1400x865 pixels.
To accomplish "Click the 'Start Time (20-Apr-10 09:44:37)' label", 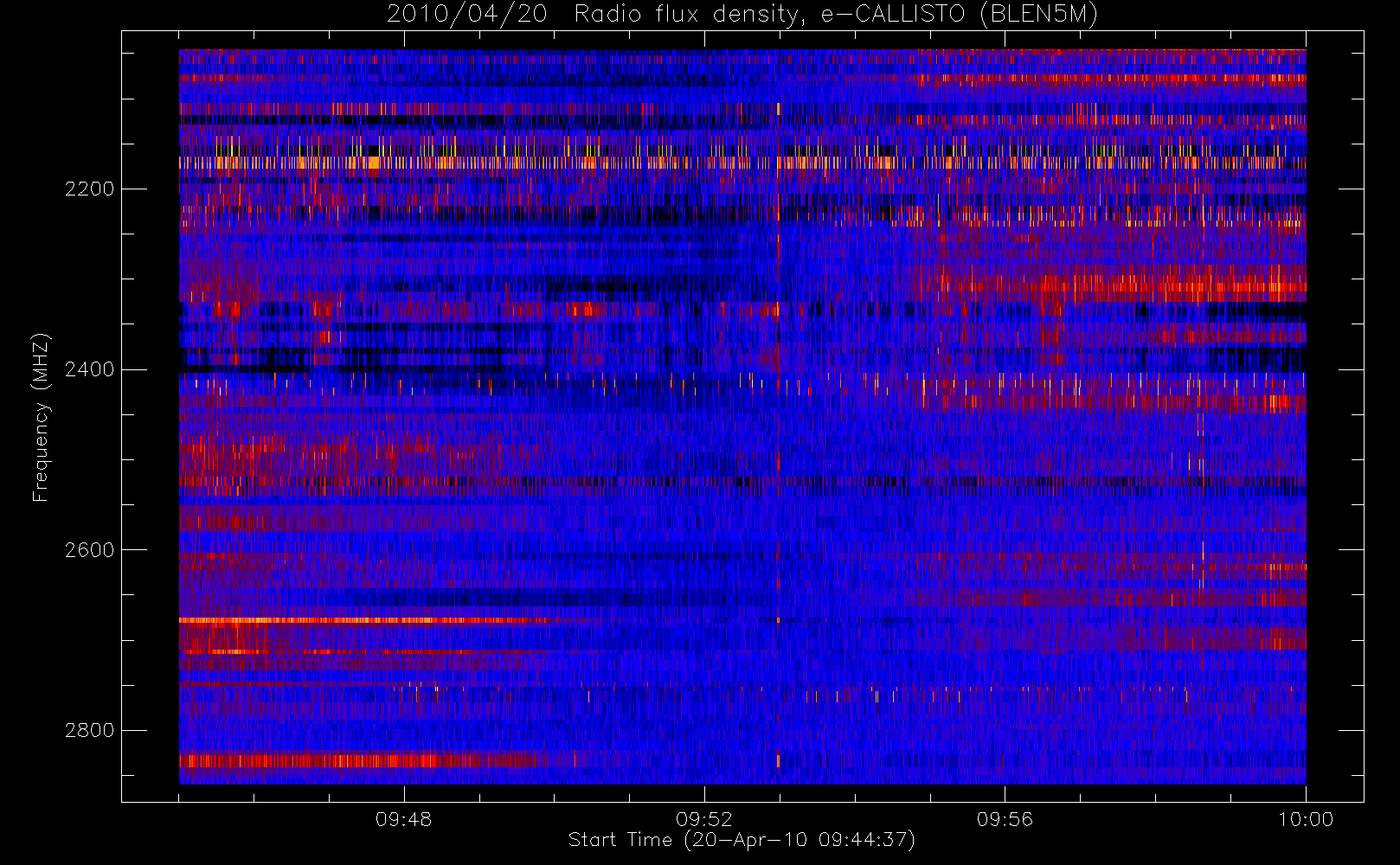I will [742, 840].
